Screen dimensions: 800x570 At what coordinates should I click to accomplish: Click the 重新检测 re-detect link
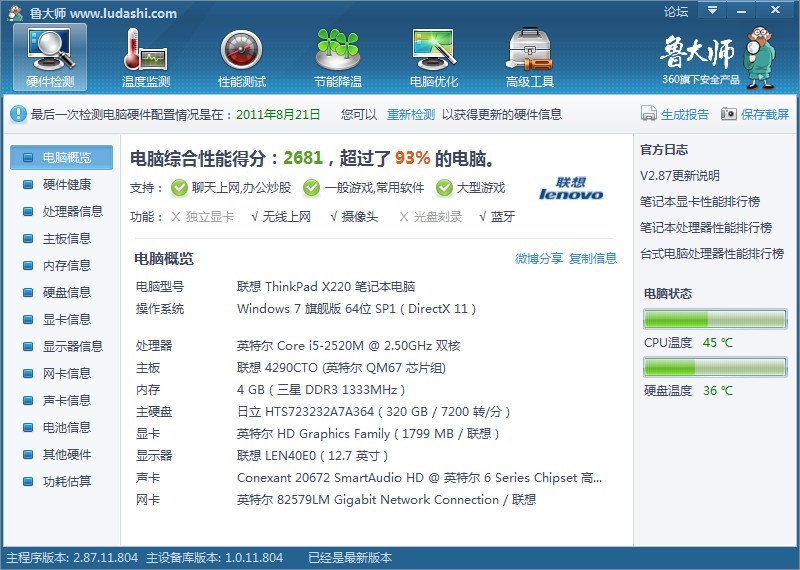[411, 114]
